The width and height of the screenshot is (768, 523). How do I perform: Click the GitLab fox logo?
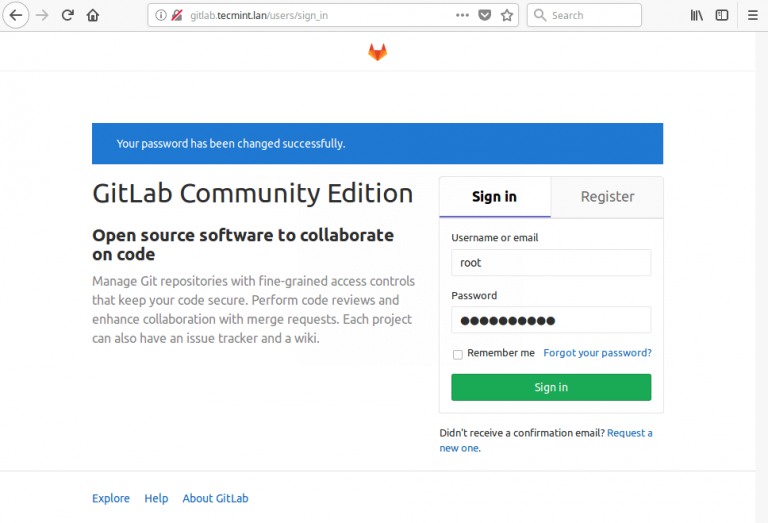point(377,52)
